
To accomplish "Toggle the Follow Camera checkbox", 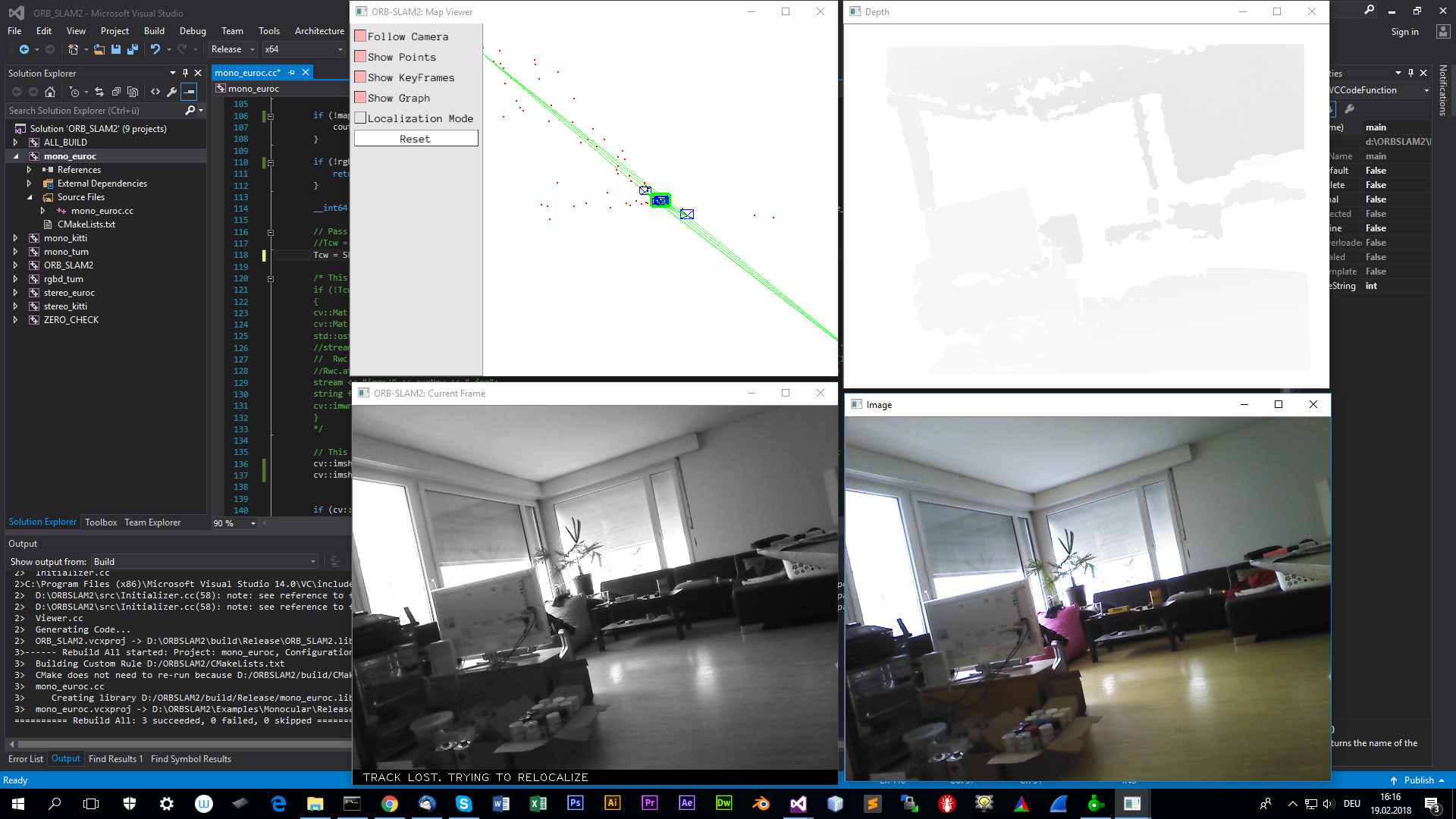I will pyautogui.click(x=361, y=36).
